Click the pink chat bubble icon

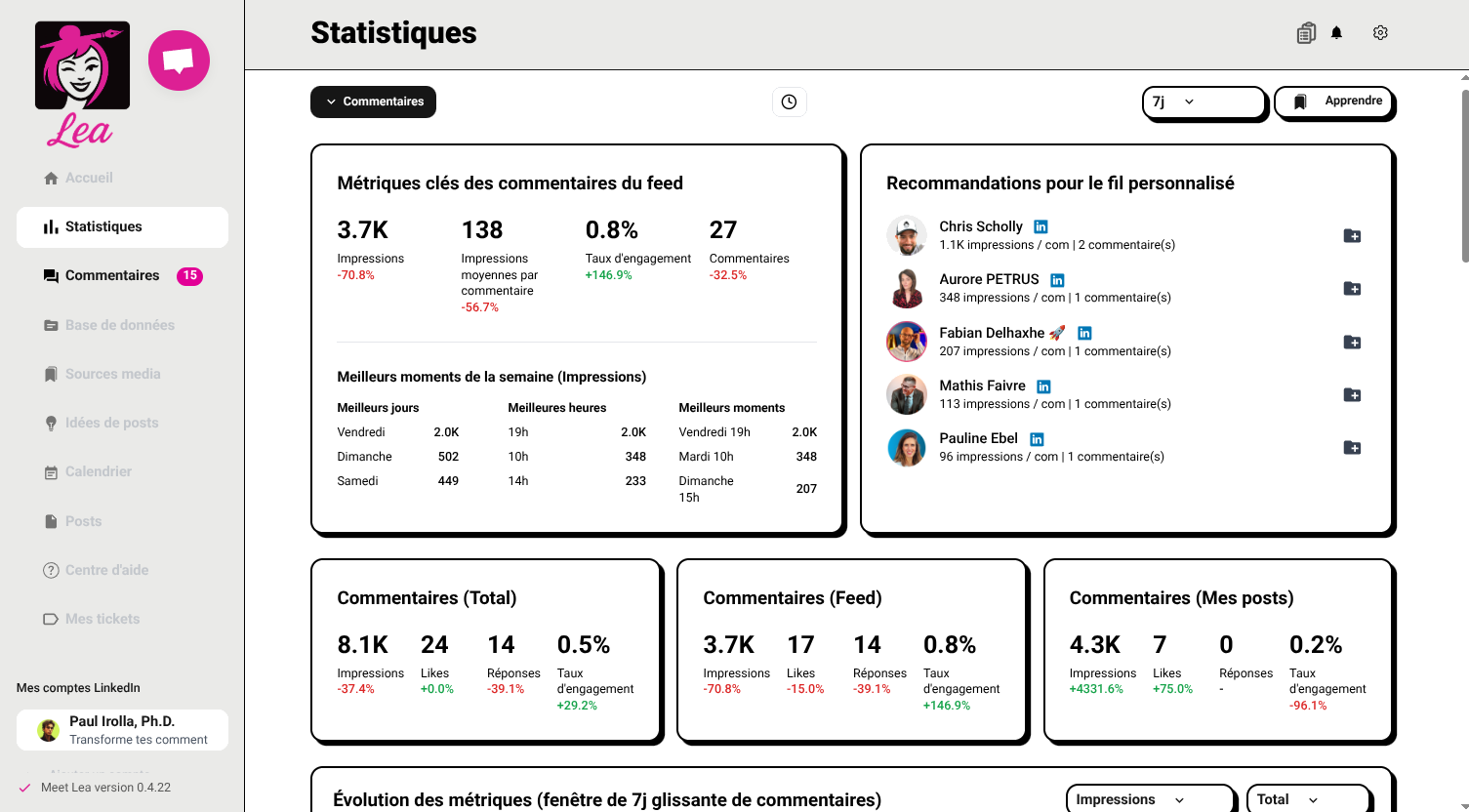pos(179,61)
